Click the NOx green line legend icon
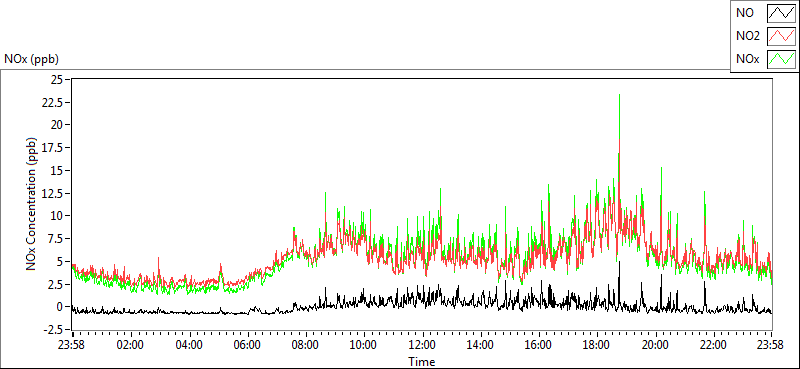Image resolution: width=800 pixels, height=369 pixels. (781, 59)
